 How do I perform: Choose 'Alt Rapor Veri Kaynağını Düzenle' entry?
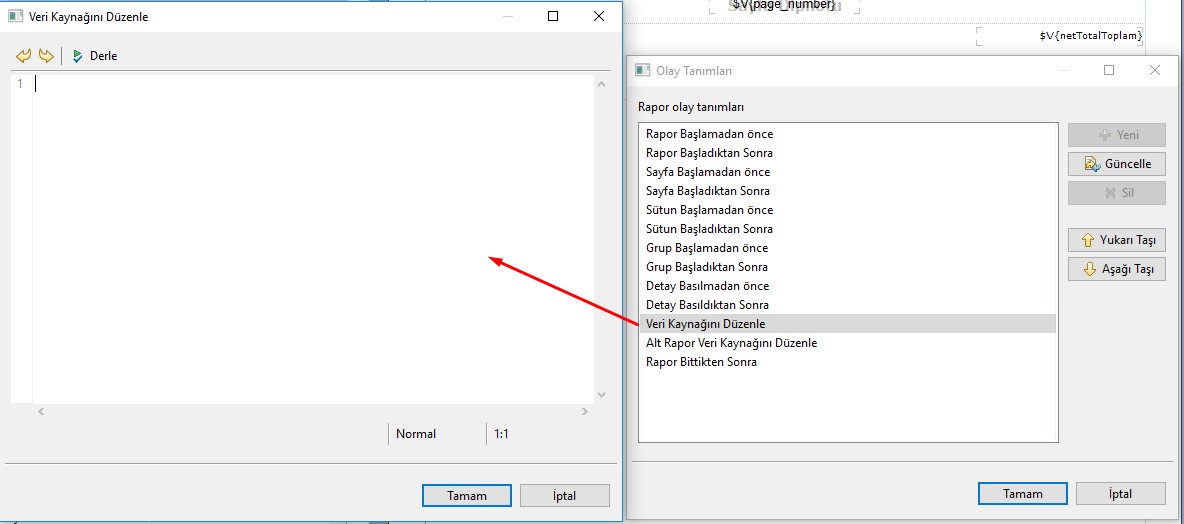tap(731, 343)
